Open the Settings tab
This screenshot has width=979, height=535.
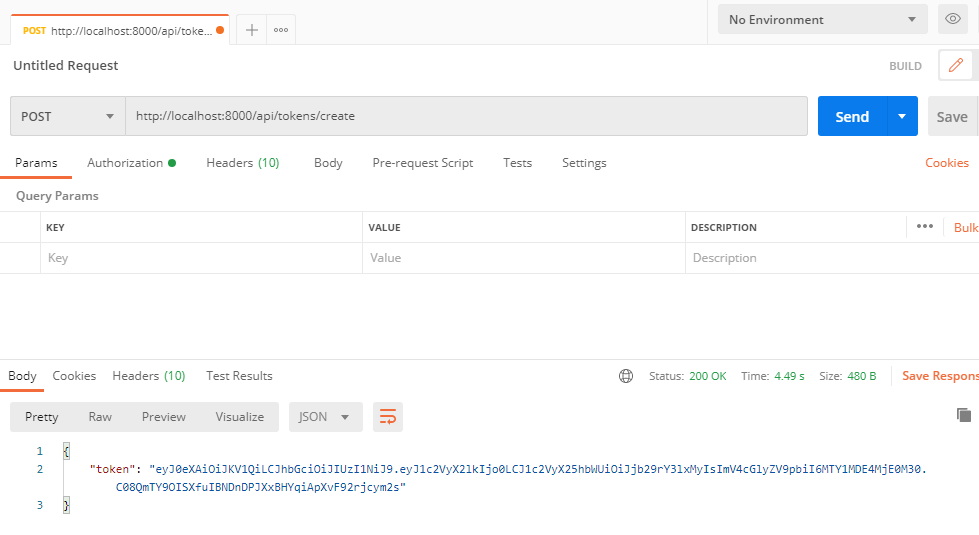(584, 163)
